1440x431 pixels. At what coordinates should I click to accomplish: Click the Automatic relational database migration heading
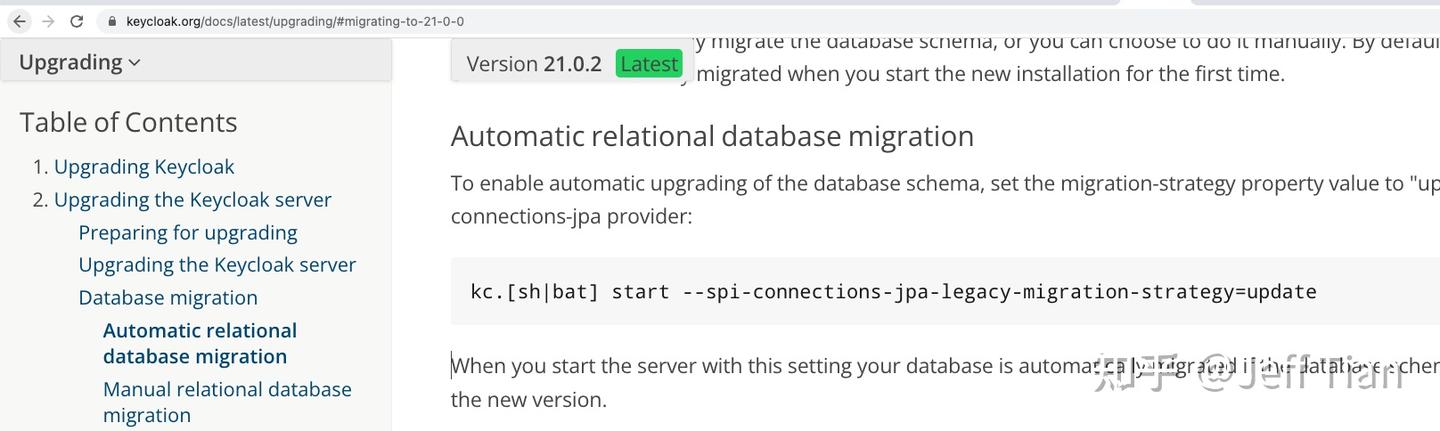712,136
